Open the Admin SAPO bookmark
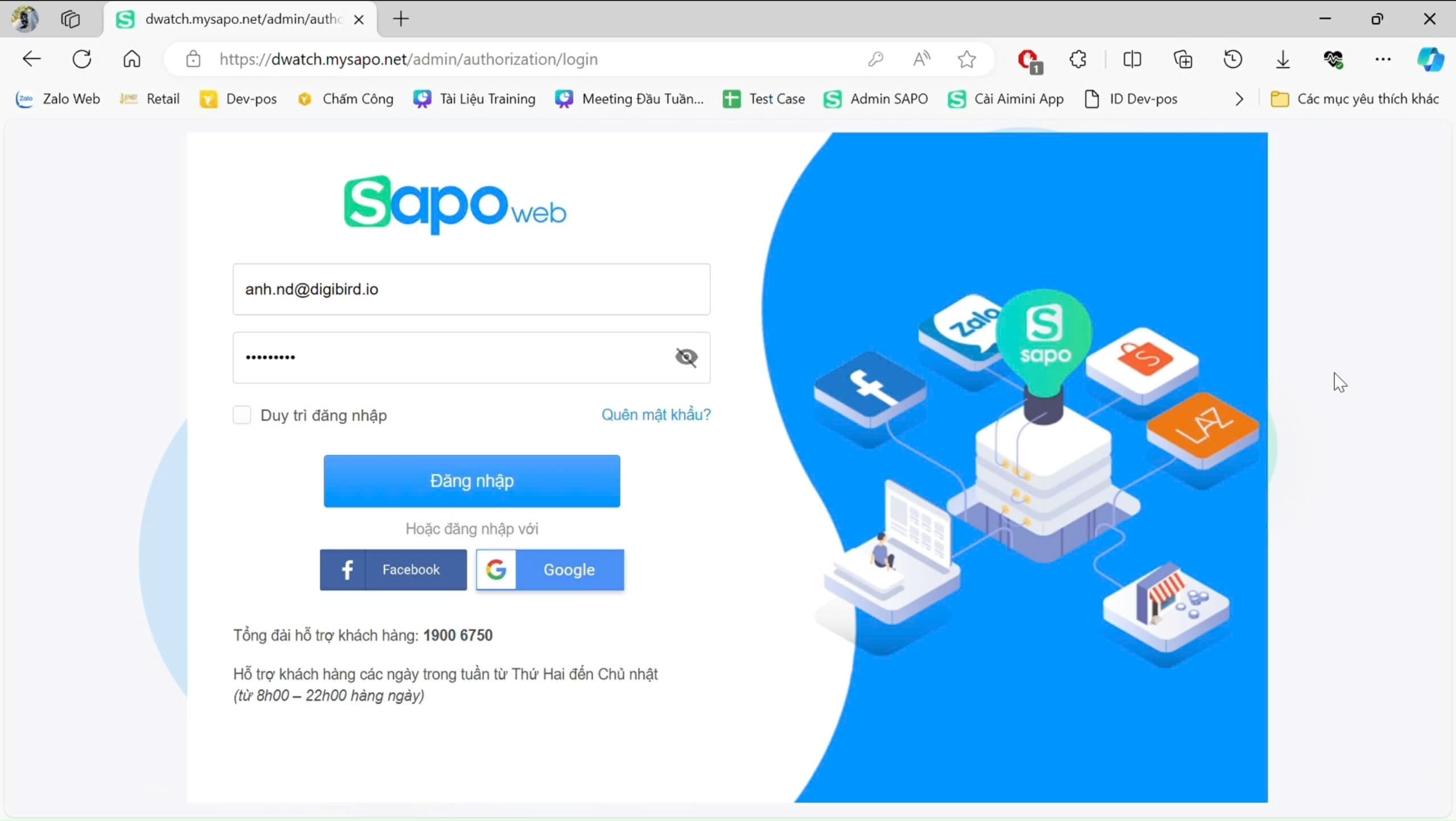The width and height of the screenshot is (1456, 821). point(875,99)
